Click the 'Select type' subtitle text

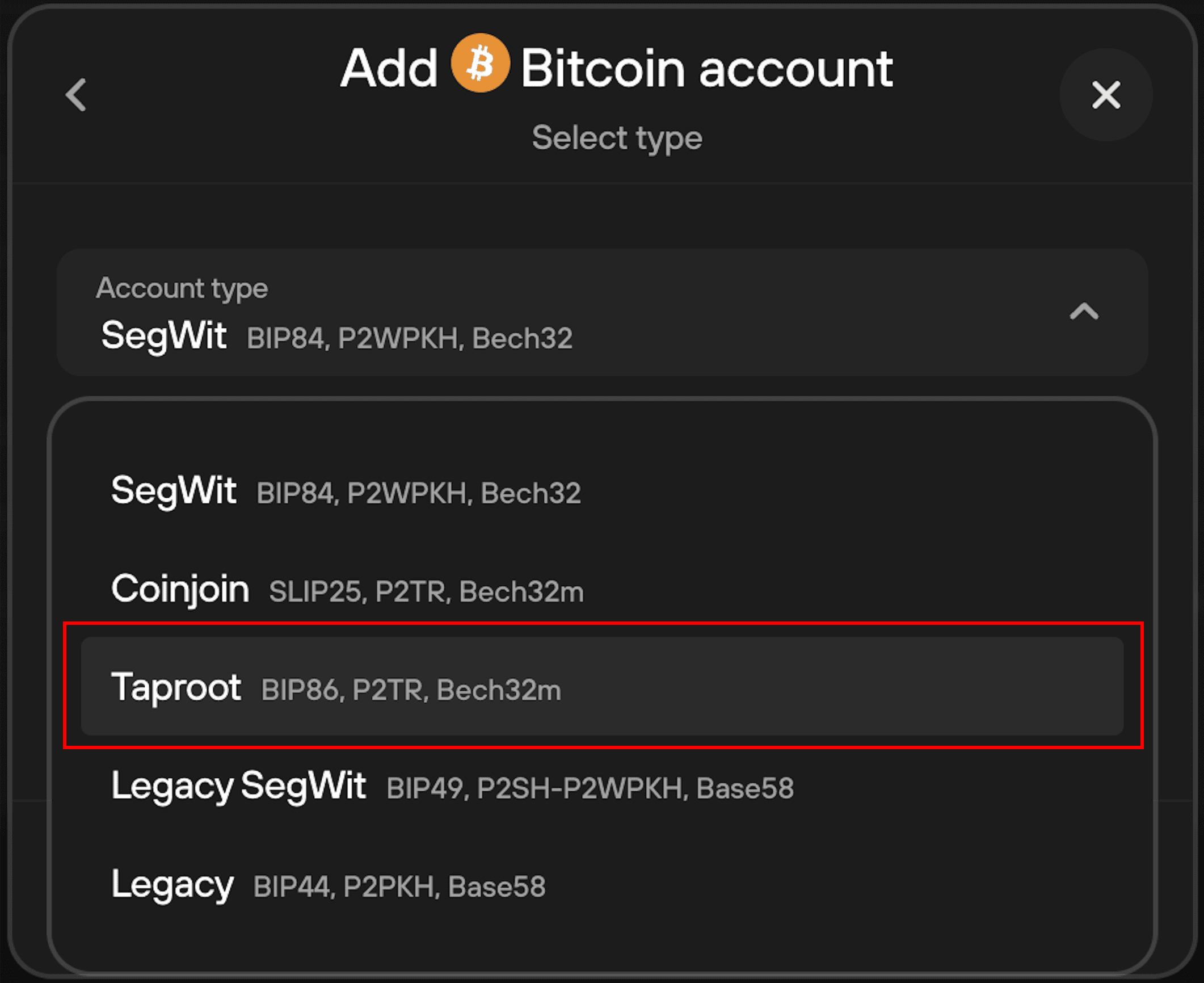tap(617, 138)
